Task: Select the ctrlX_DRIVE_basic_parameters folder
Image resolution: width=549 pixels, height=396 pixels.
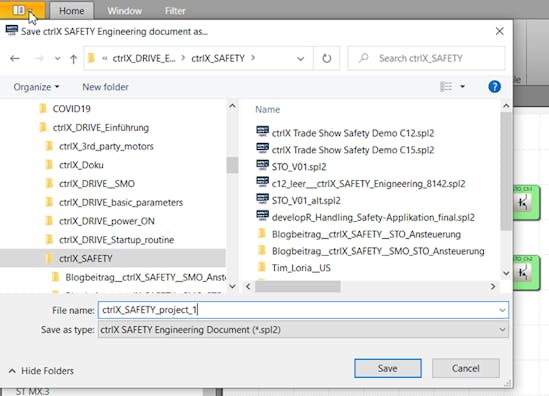Action: point(121,202)
